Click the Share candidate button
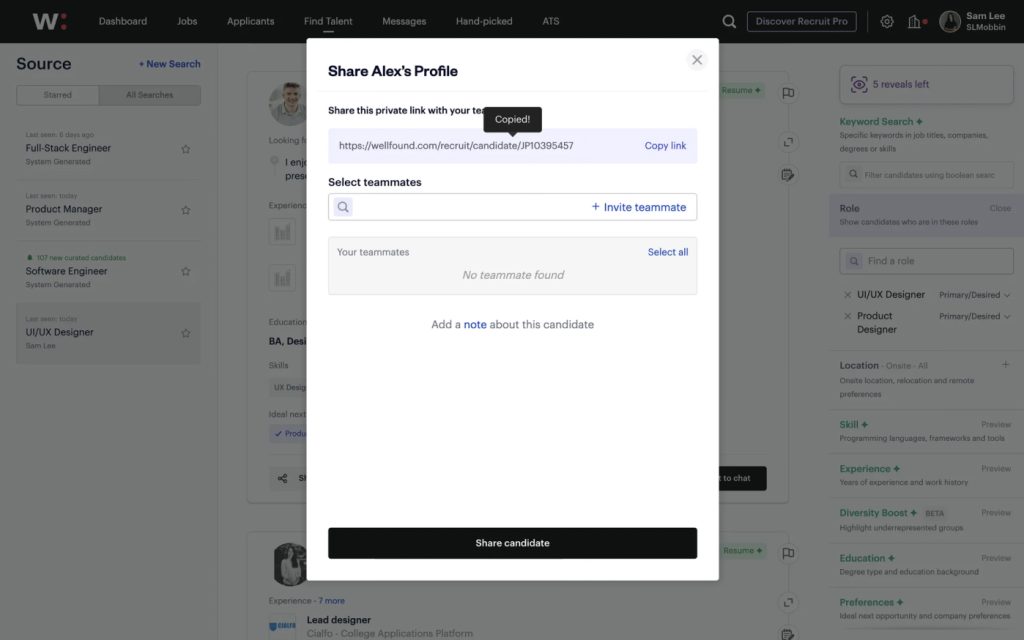The image size is (1024, 640). coord(512,543)
